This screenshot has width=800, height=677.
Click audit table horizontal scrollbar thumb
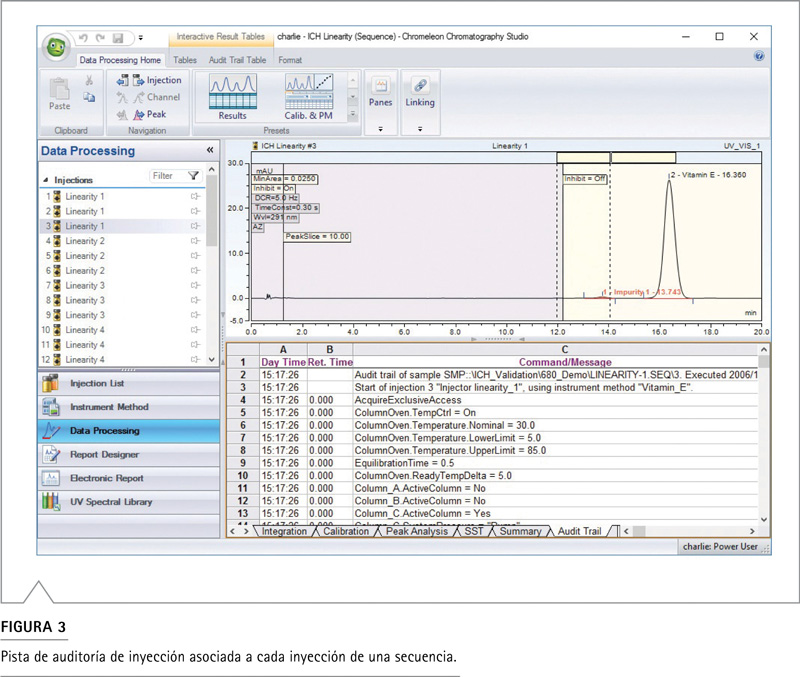click(639, 531)
